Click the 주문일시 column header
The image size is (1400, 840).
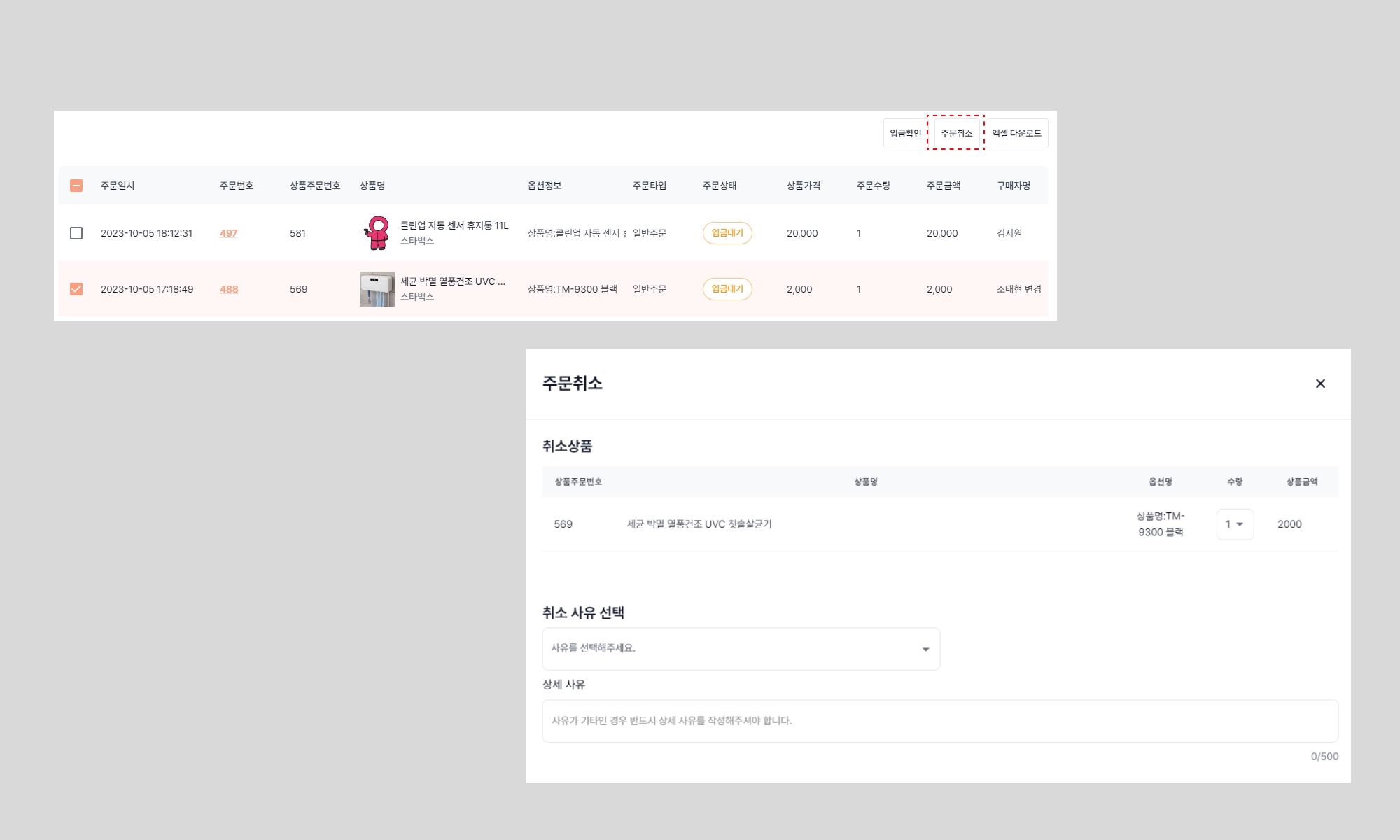pyautogui.click(x=118, y=185)
